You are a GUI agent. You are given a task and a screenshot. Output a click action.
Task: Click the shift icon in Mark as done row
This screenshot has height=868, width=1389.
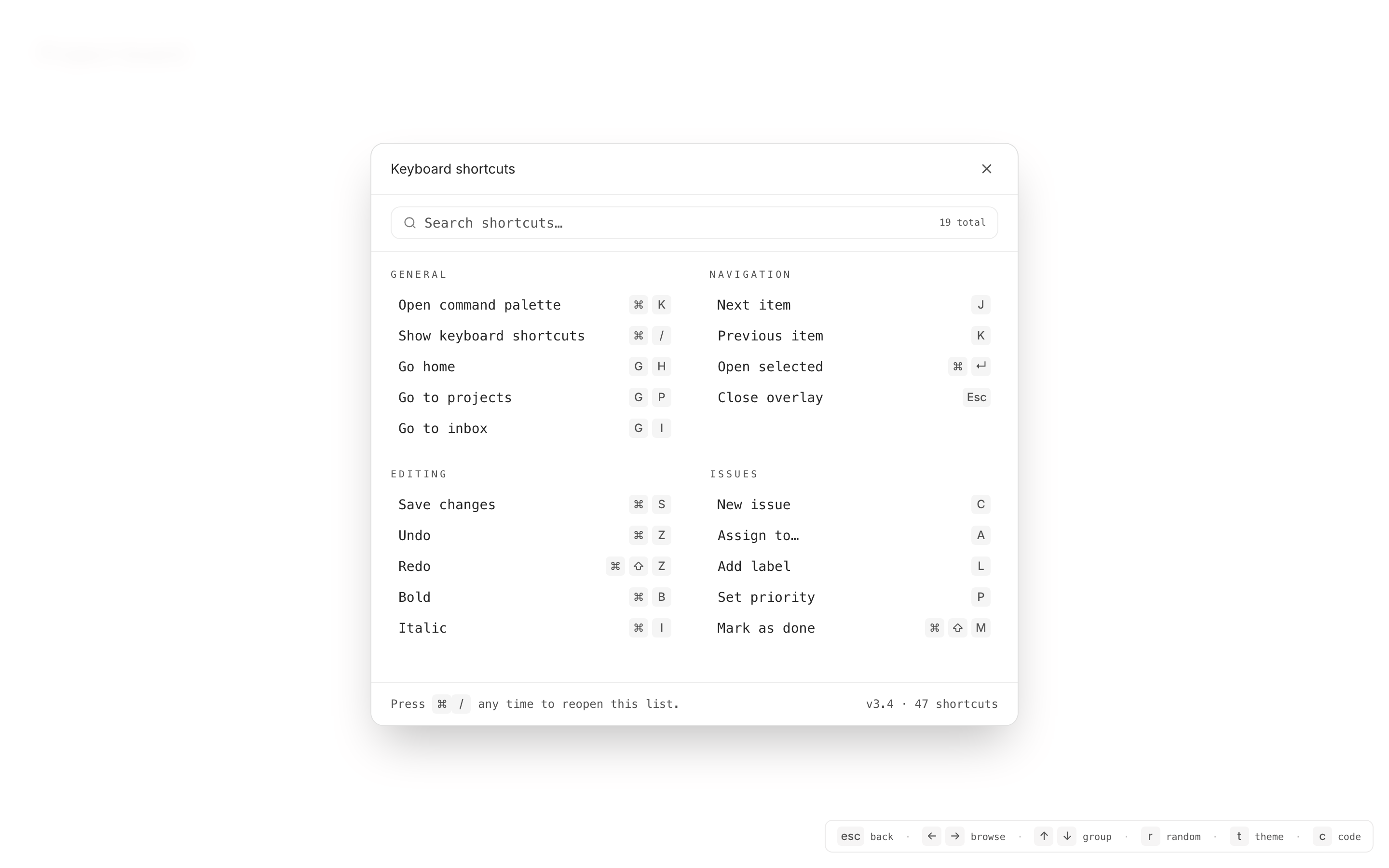[x=957, y=628]
